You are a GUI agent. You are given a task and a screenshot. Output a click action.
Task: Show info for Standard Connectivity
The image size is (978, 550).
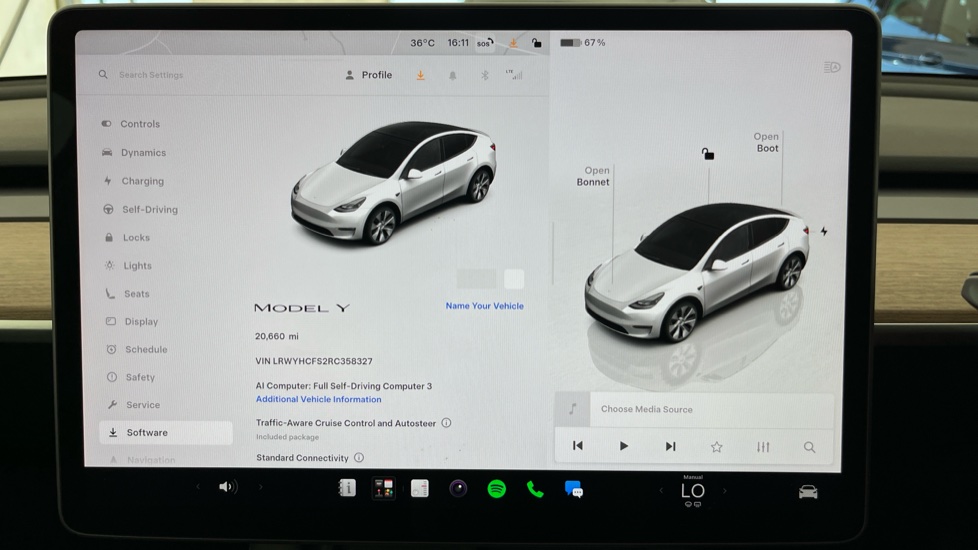click(x=359, y=457)
